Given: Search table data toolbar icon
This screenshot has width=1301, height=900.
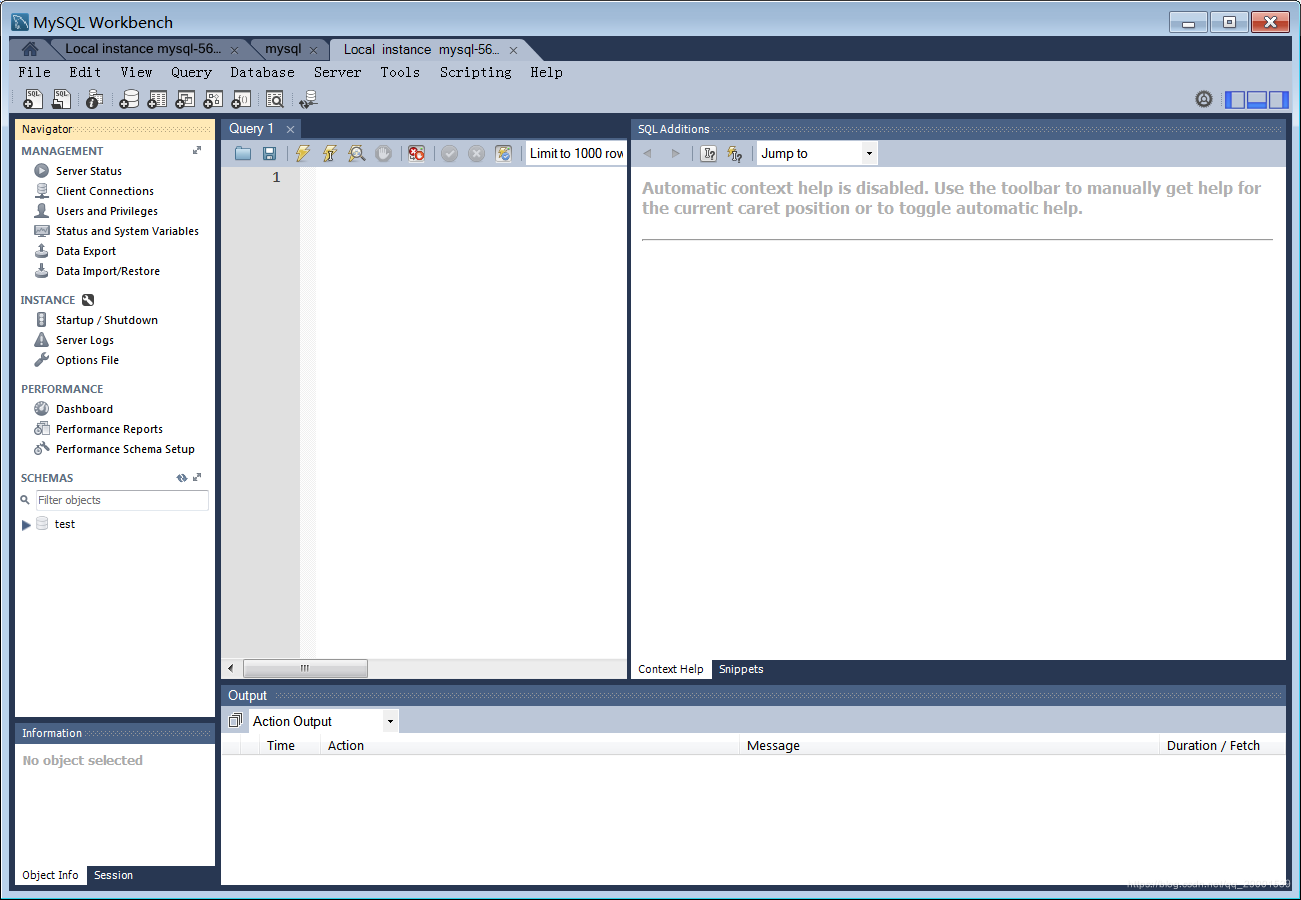Looking at the screenshot, I should point(274,99).
